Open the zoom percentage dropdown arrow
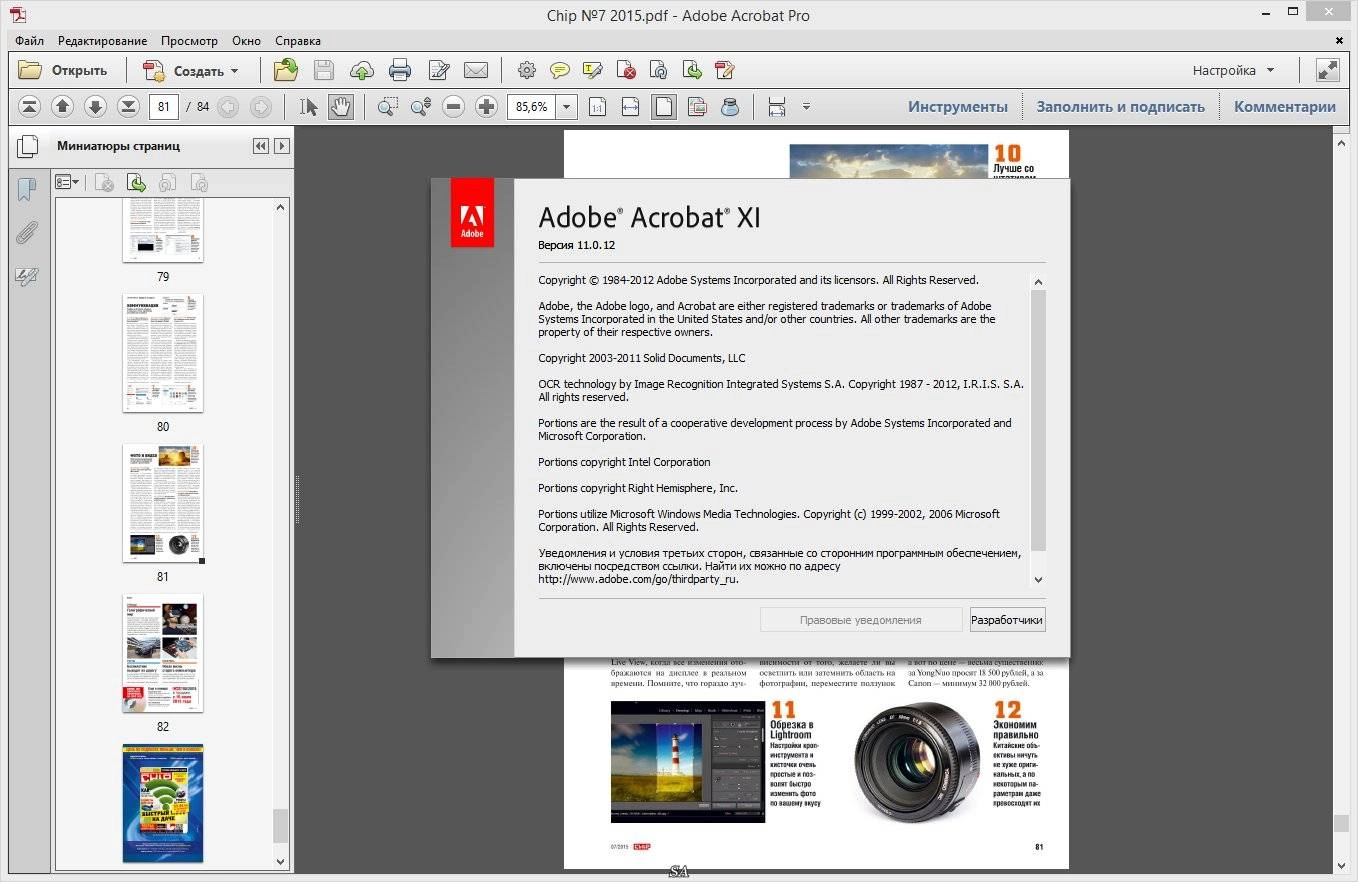Screen dimensions: 1358x882 pyautogui.click(x=567, y=107)
